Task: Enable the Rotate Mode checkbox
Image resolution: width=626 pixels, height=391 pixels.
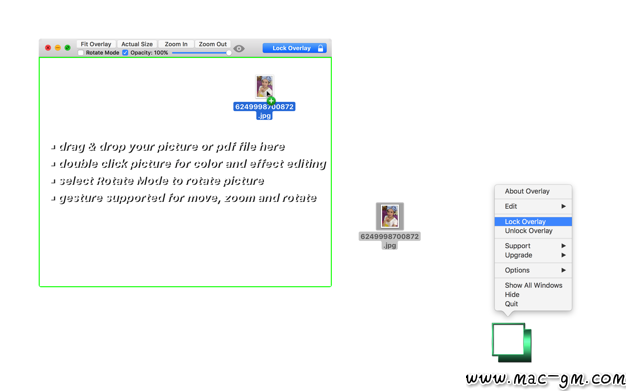Action: (81, 53)
